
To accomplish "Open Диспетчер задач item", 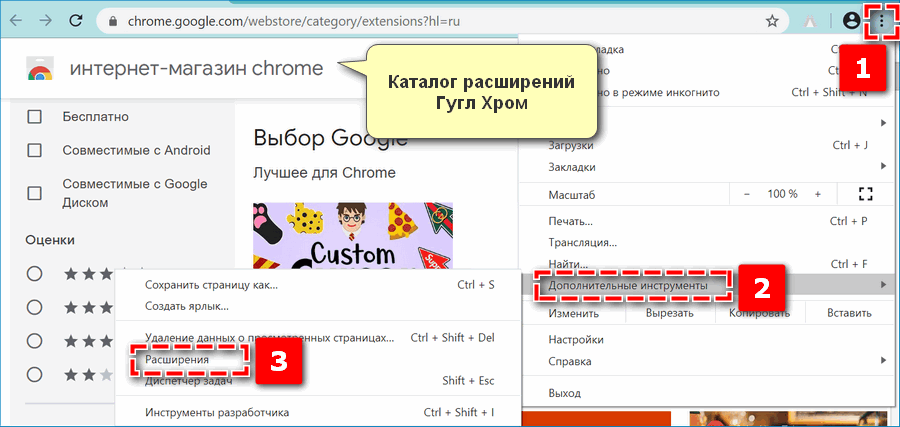I will click(319, 381).
